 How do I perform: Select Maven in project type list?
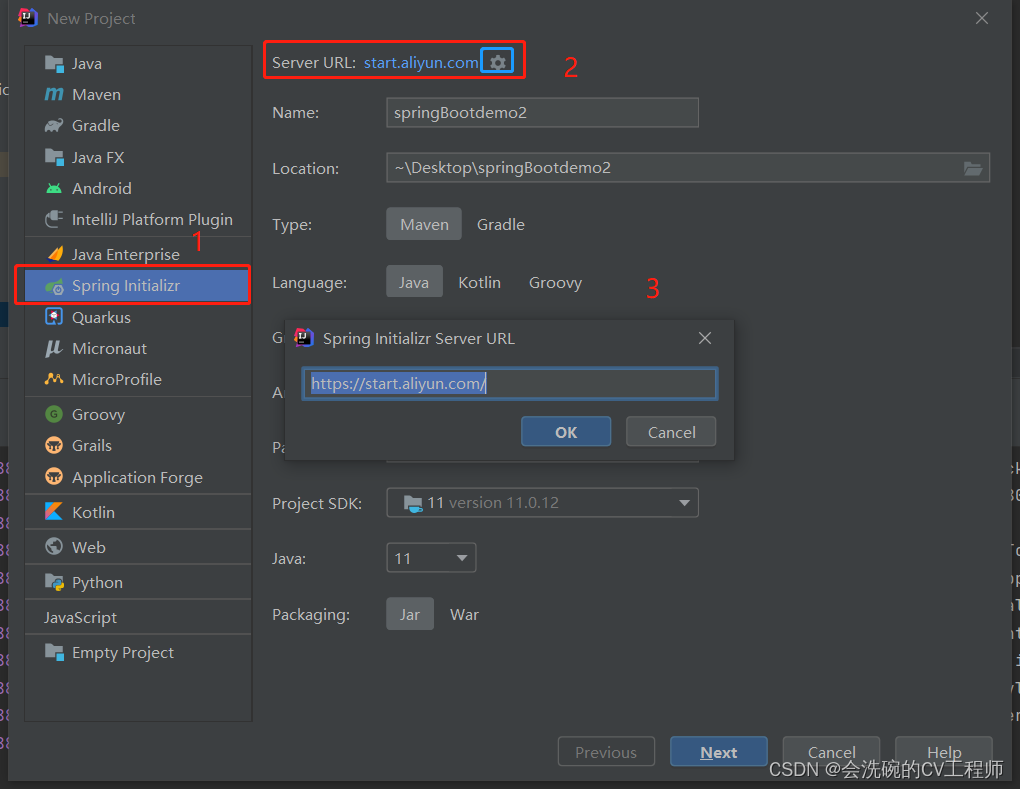pyautogui.click(x=138, y=94)
